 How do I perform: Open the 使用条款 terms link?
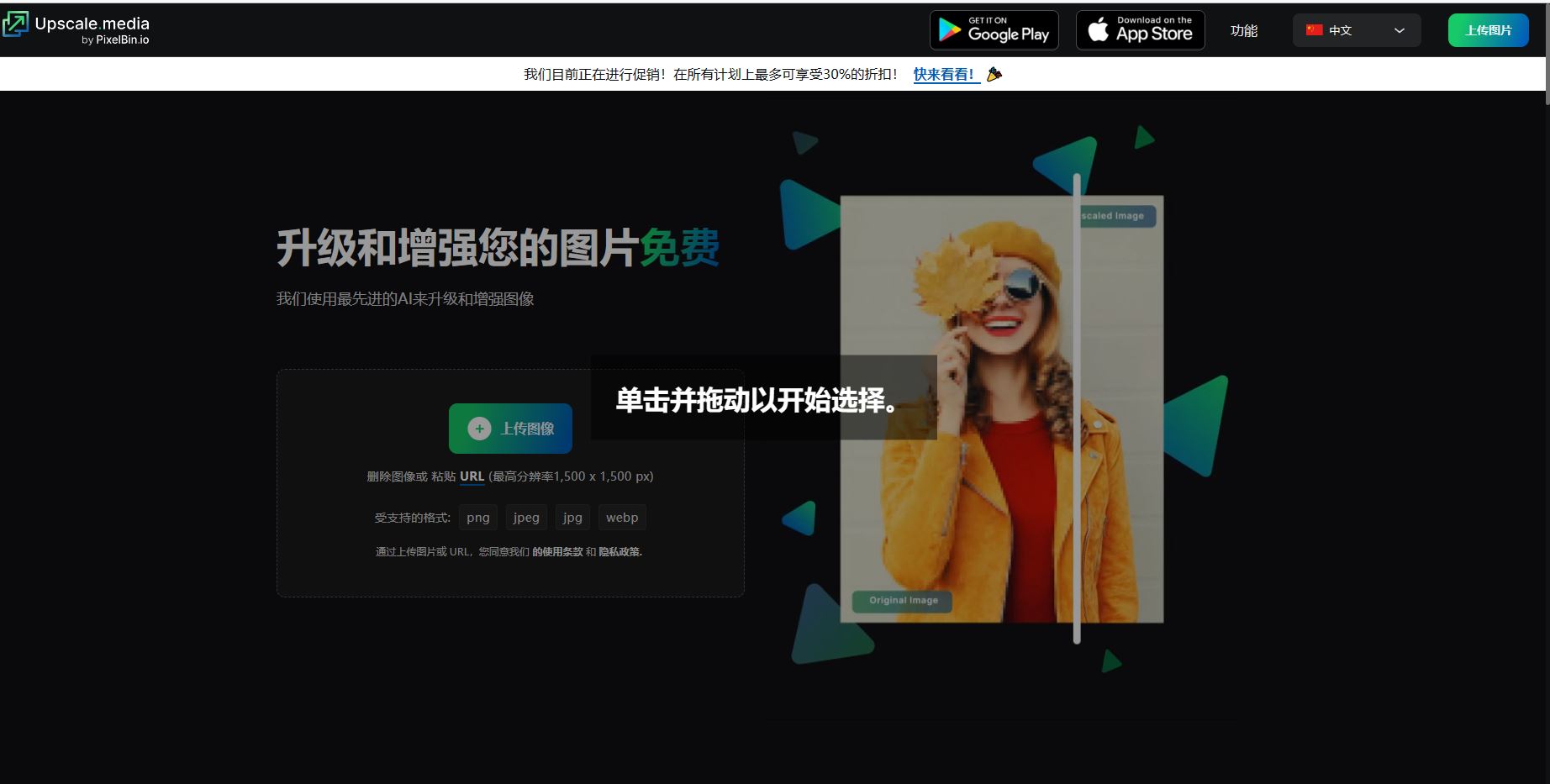557,552
